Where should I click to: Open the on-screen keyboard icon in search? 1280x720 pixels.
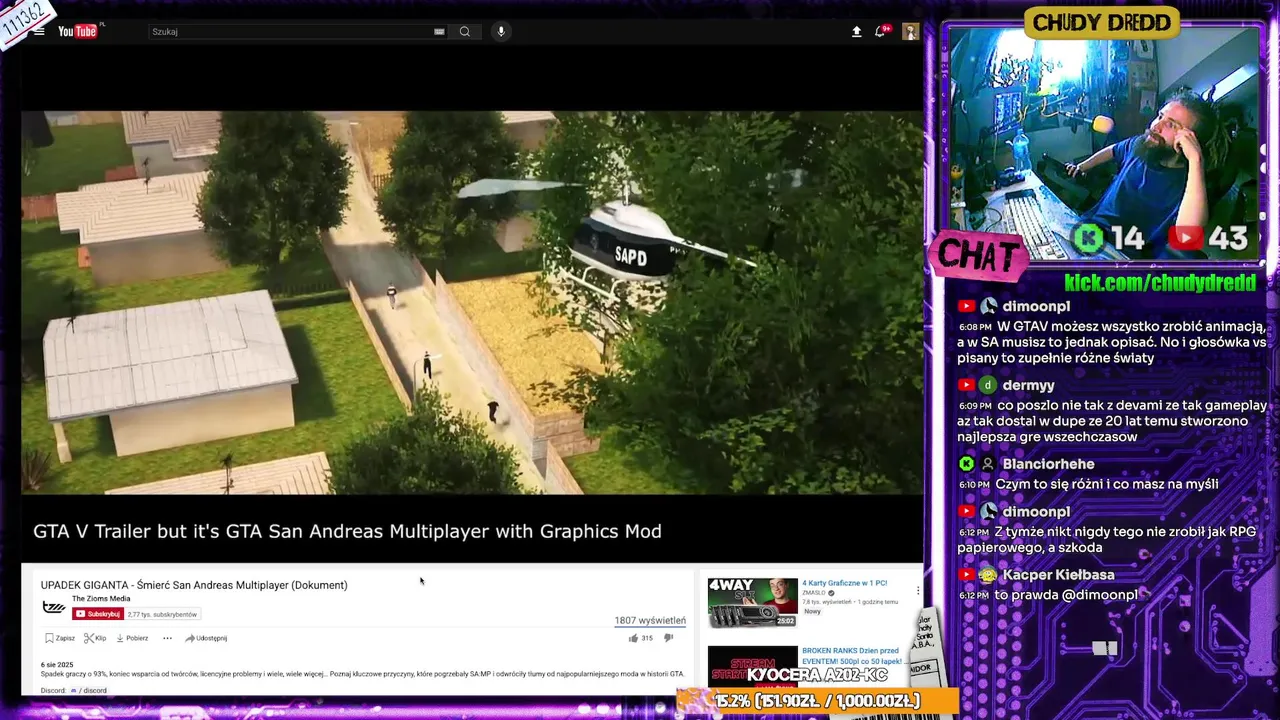point(439,32)
